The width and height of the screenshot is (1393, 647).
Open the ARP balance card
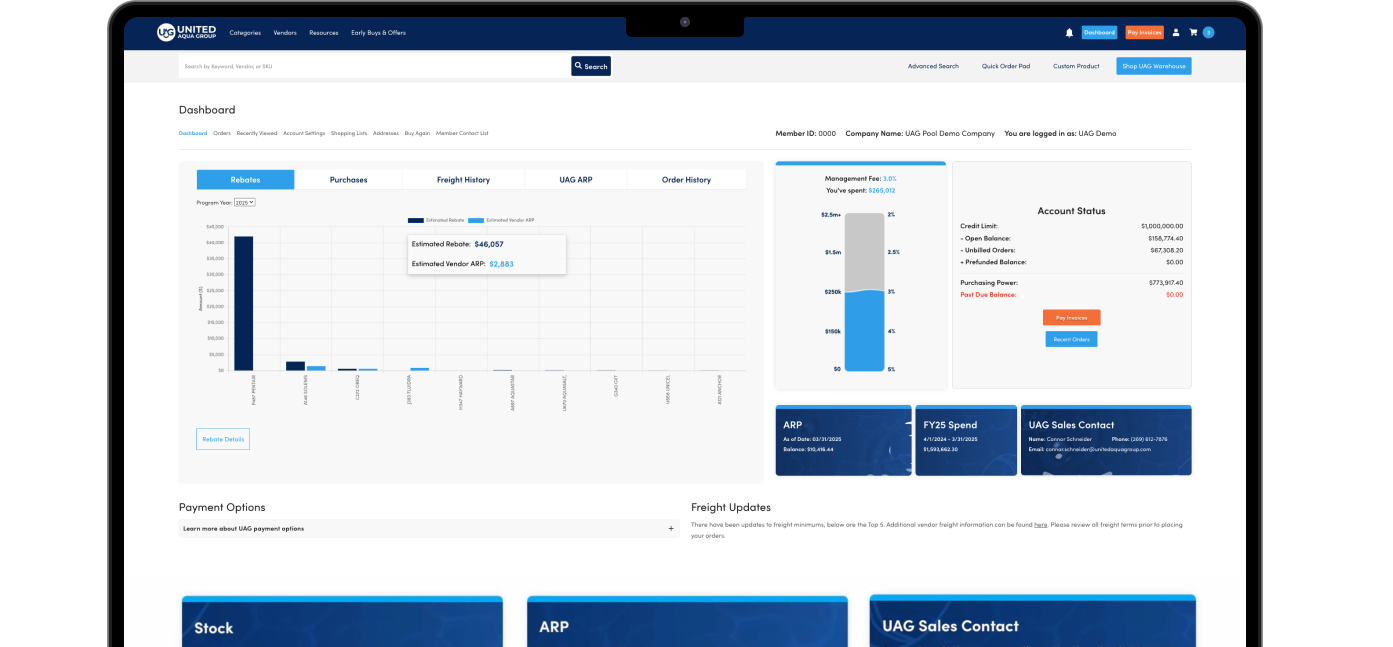[843, 440]
